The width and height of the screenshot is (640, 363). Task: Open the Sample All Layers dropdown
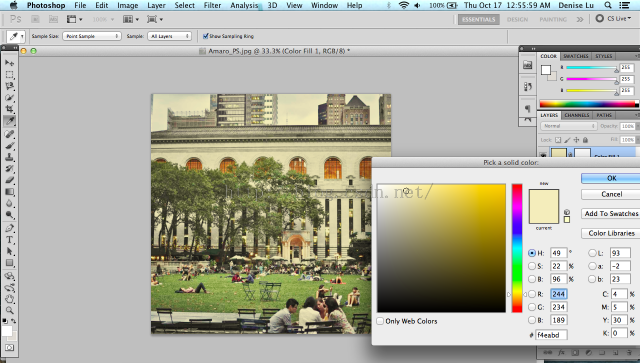click(x=169, y=36)
